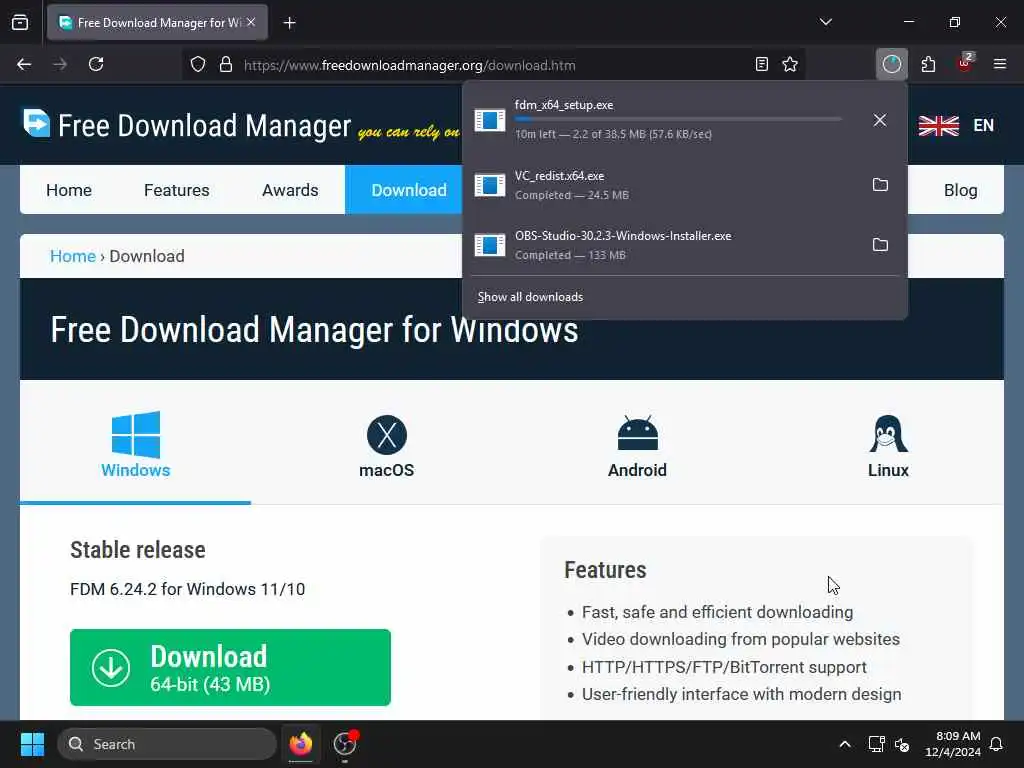Open the Firefox hamburger menu
Screen dimensions: 1024x768
tap(1000, 64)
